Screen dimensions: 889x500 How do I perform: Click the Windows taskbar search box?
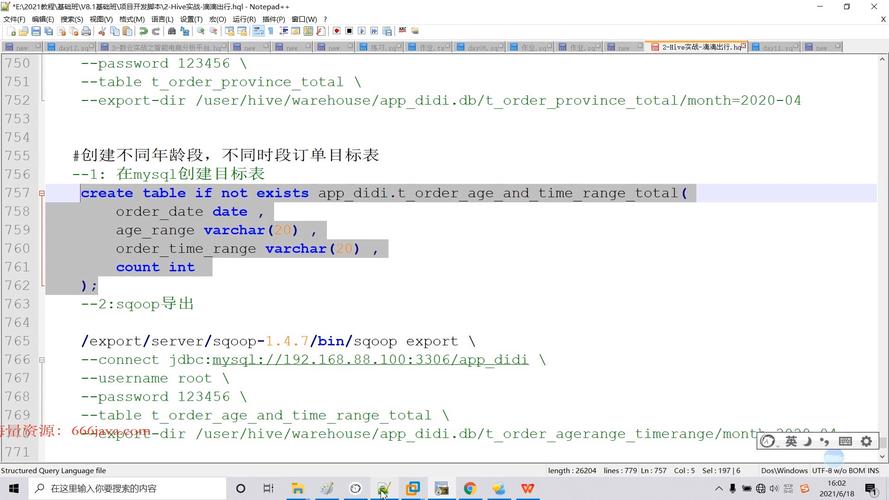127,488
